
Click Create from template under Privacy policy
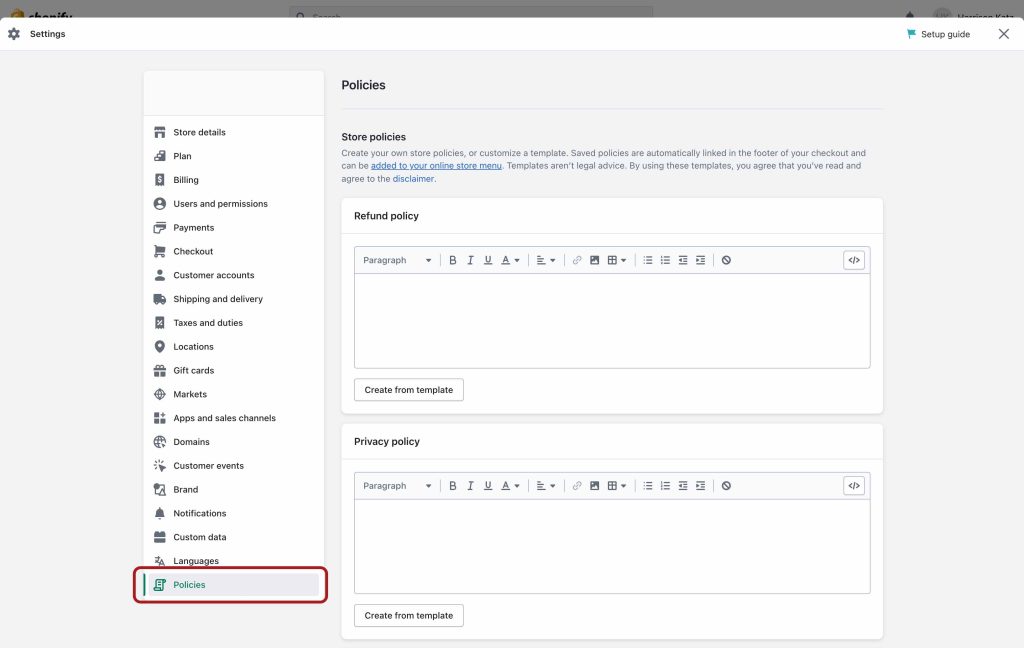409,615
